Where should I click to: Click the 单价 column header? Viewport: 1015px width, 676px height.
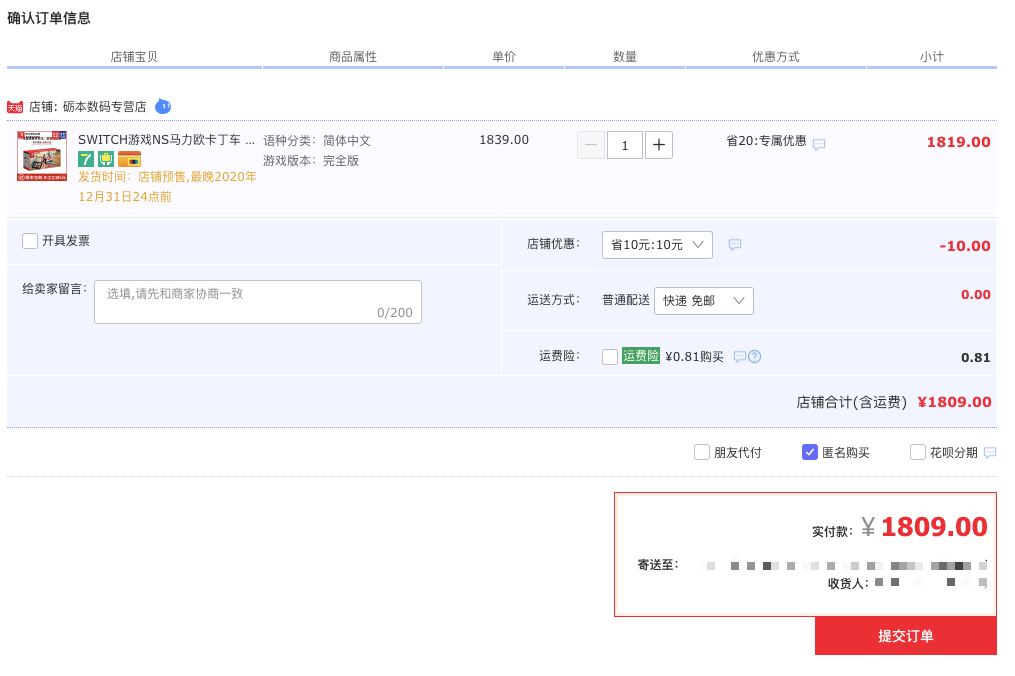click(504, 57)
